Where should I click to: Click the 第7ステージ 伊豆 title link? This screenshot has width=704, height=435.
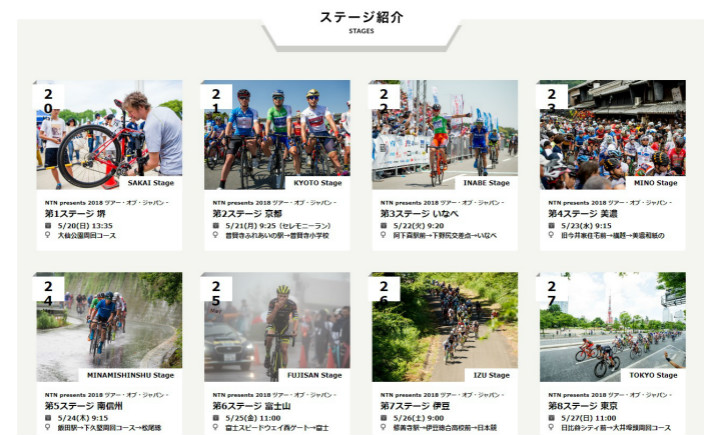click(415, 406)
